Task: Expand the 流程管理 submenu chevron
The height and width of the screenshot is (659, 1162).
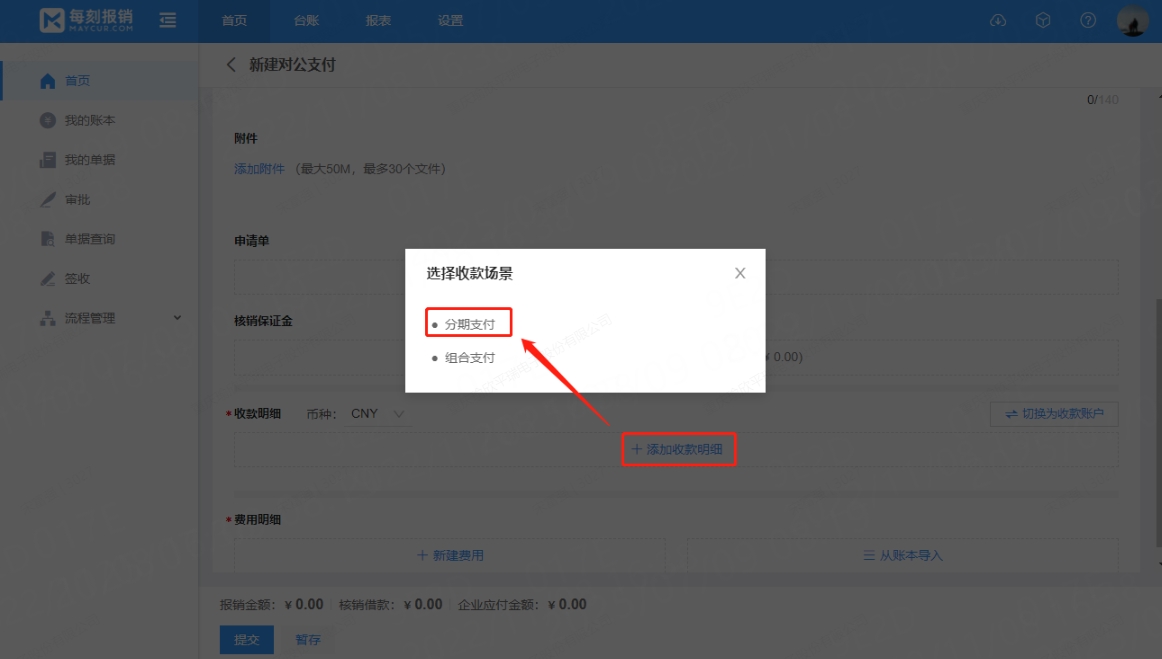Action: [x=177, y=317]
